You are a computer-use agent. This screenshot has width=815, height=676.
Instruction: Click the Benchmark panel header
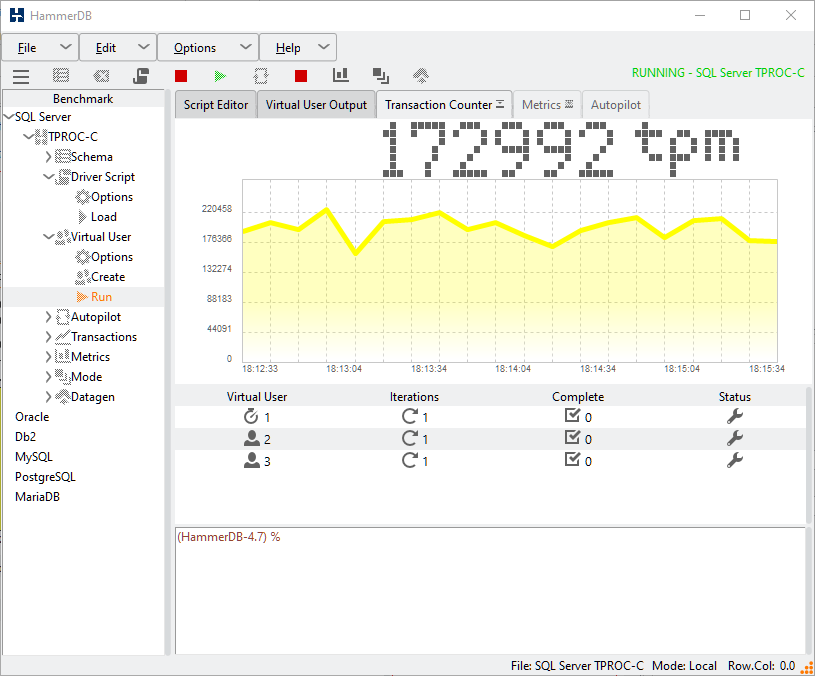point(83,99)
